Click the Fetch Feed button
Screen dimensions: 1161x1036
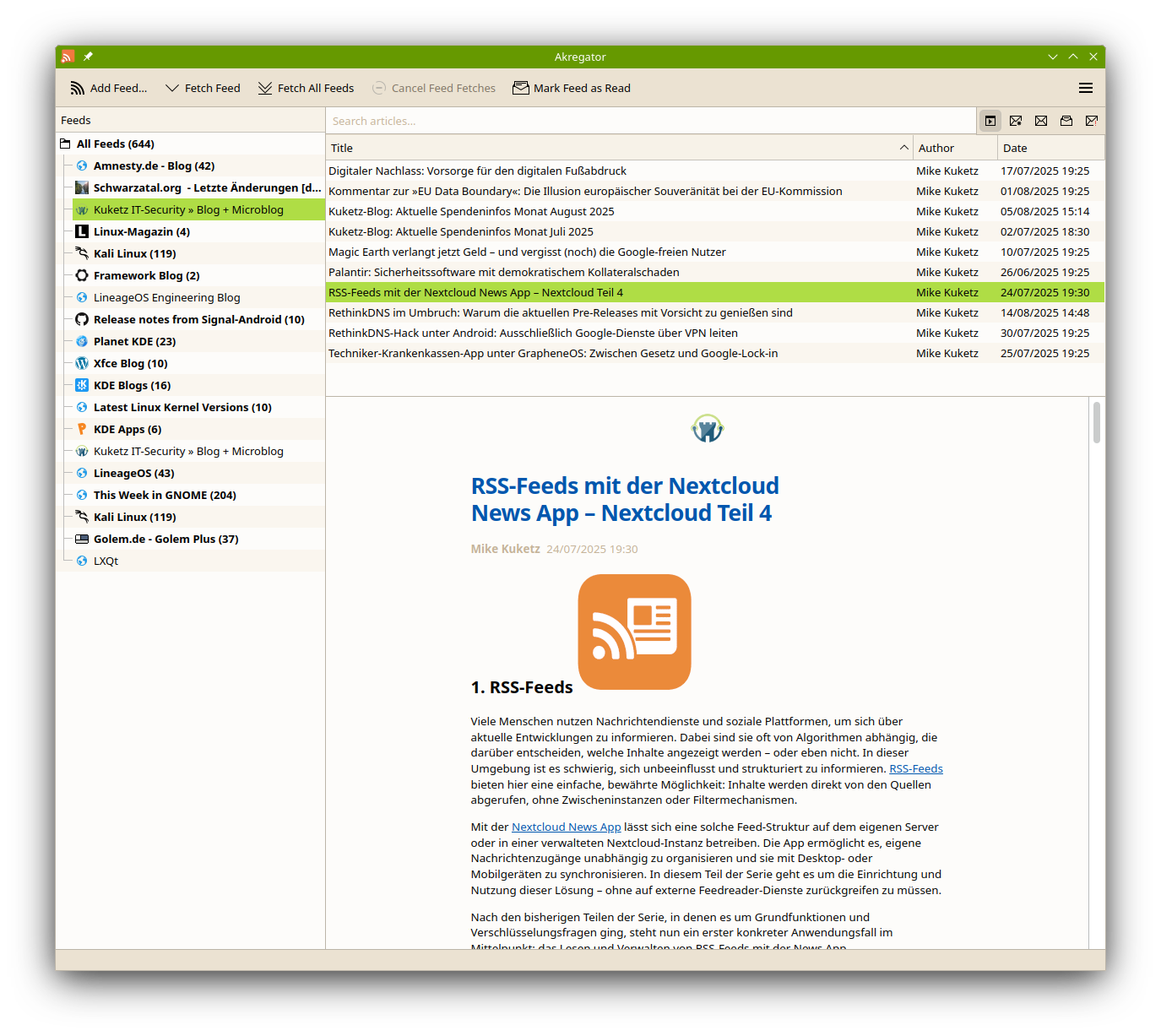pos(203,89)
